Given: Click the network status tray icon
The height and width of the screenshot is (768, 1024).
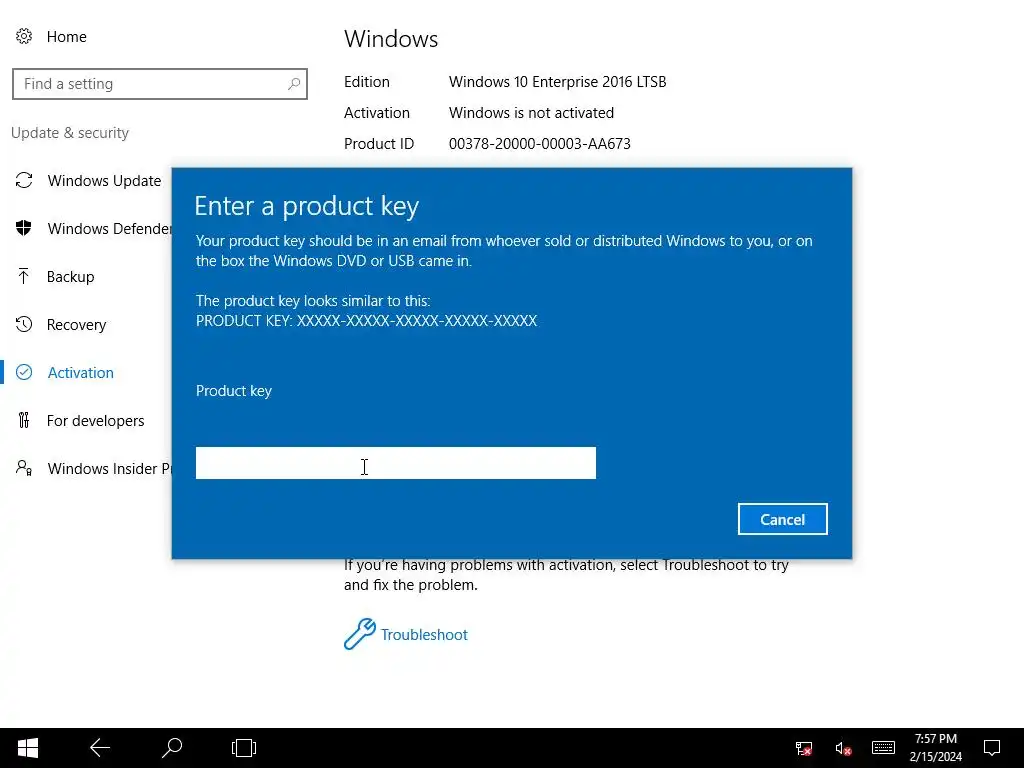Looking at the screenshot, I should tap(804, 748).
